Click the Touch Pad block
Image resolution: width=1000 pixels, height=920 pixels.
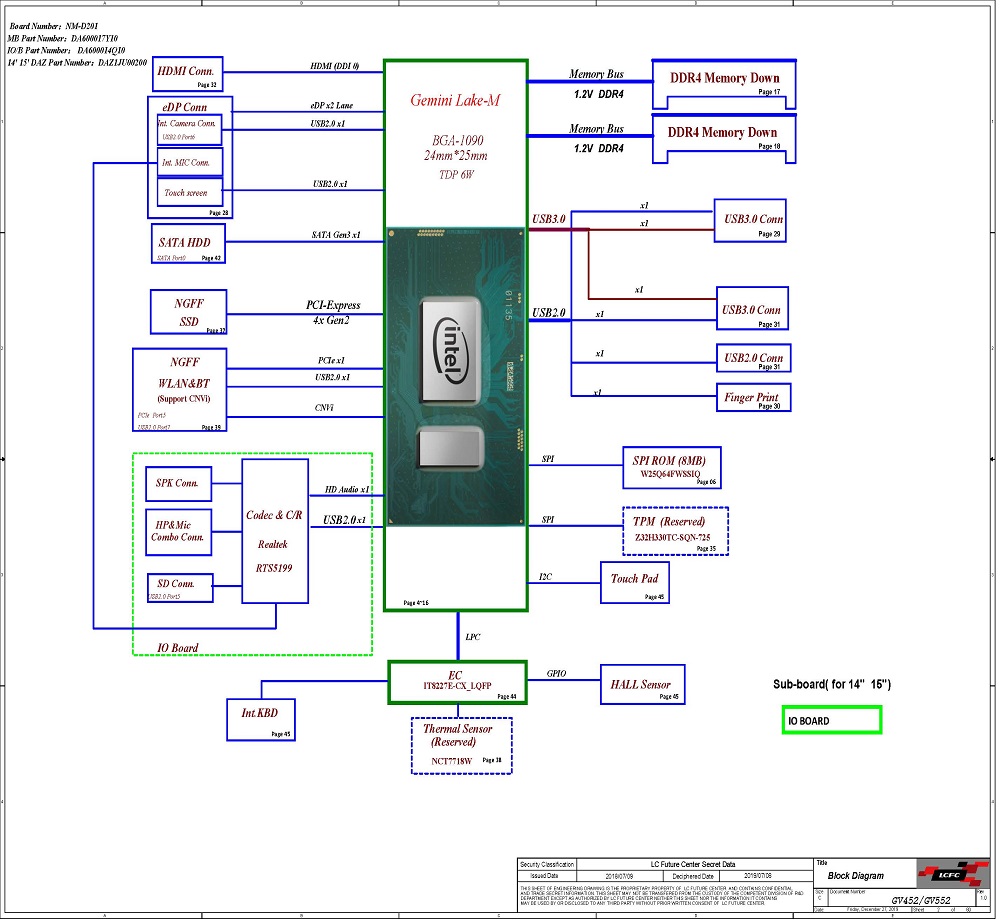[x=635, y=582]
